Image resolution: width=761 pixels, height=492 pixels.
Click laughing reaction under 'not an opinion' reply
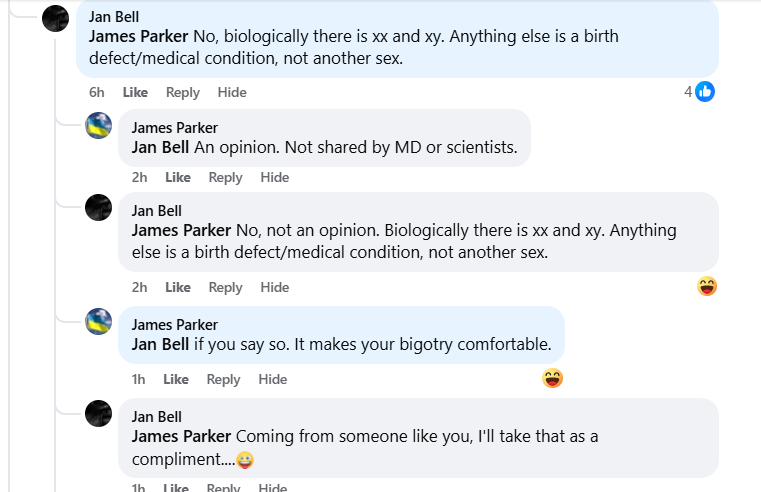(x=707, y=286)
